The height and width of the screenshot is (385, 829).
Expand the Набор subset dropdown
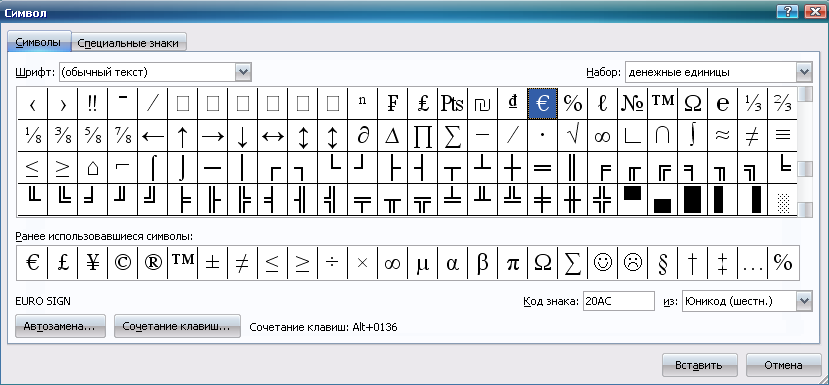[804, 72]
